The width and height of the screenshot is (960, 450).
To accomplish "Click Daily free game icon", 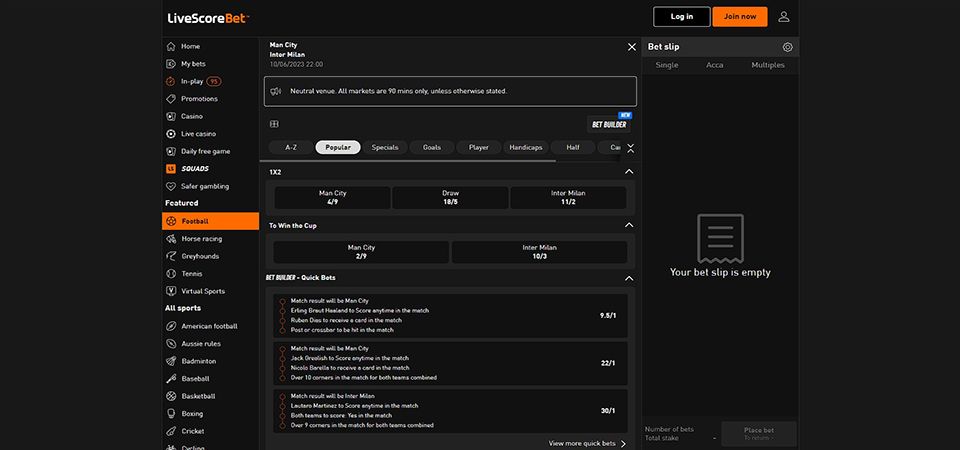I will (171, 151).
